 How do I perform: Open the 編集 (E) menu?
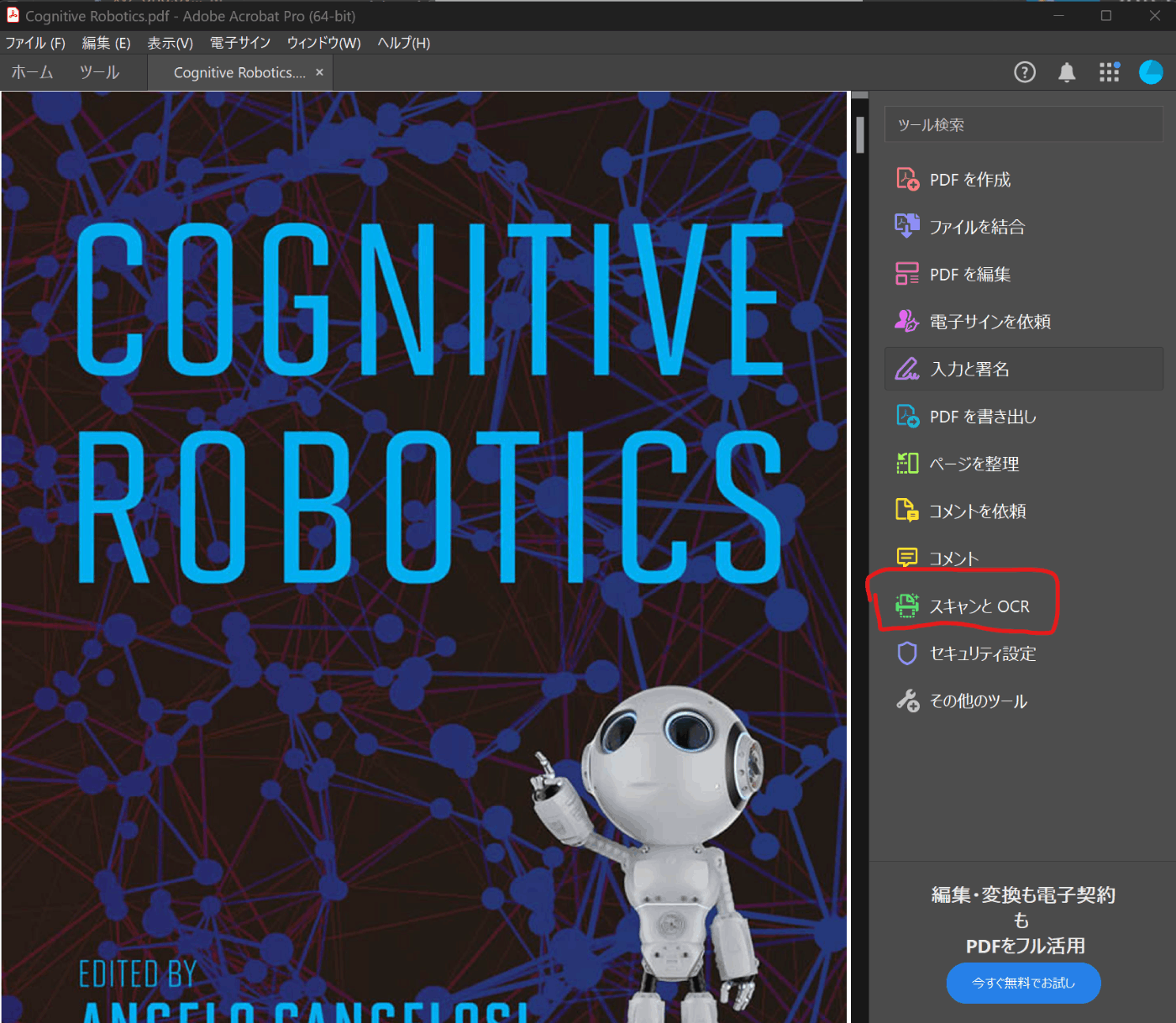click(106, 43)
